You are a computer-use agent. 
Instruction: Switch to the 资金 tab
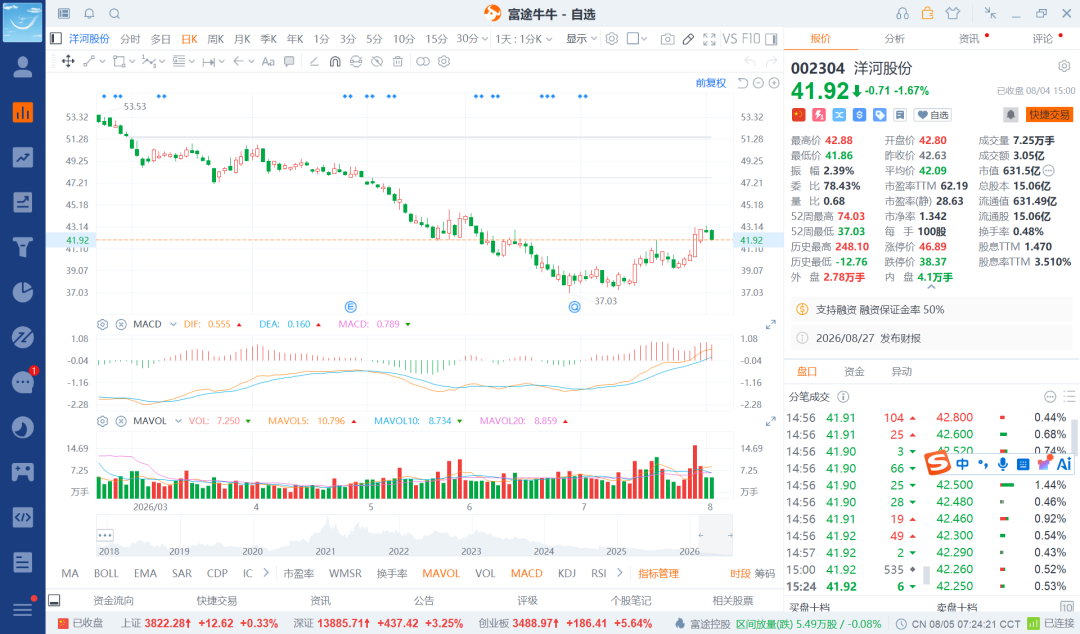click(x=854, y=371)
